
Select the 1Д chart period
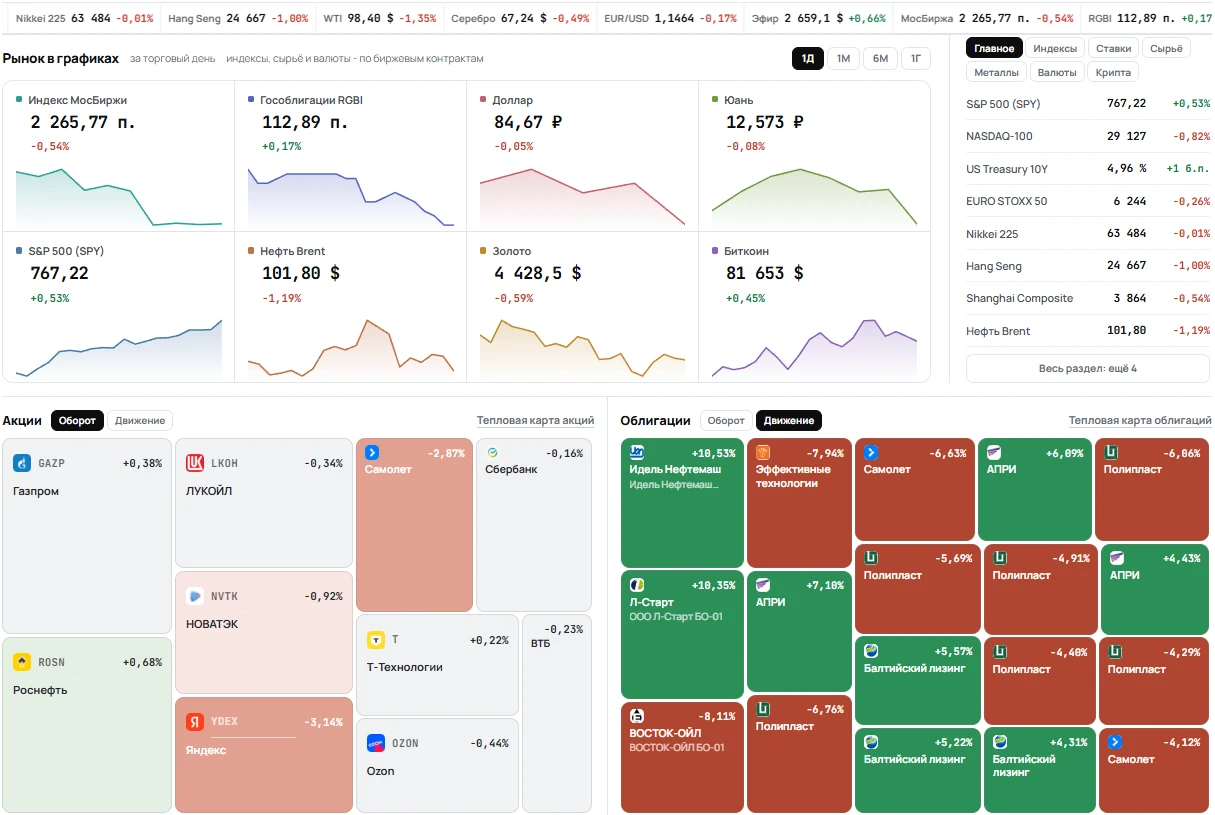(808, 59)
